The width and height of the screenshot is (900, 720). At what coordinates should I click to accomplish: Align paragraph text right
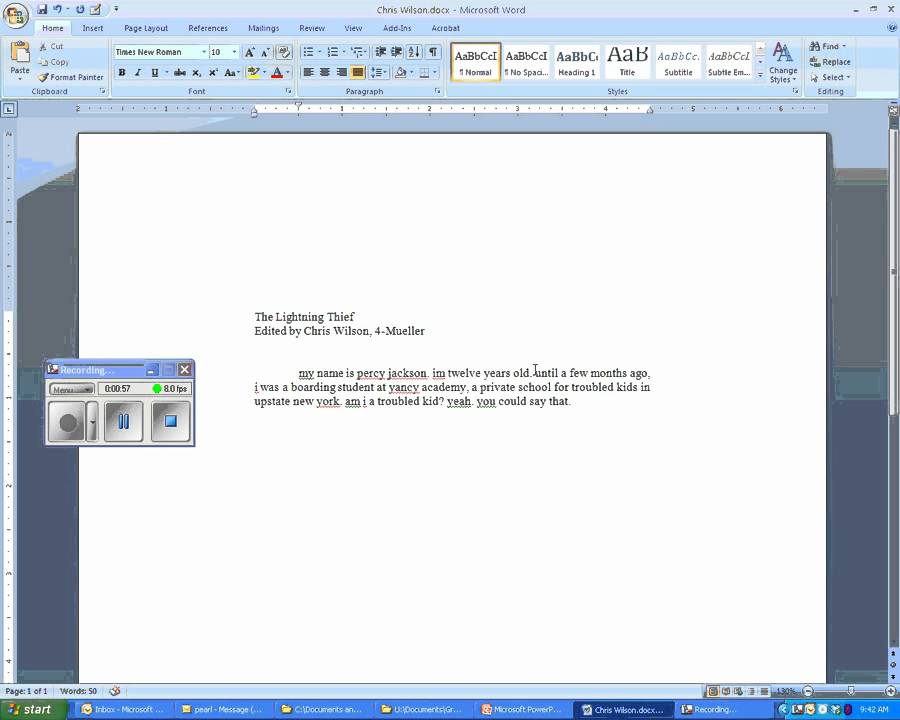(x=342, y=72)
